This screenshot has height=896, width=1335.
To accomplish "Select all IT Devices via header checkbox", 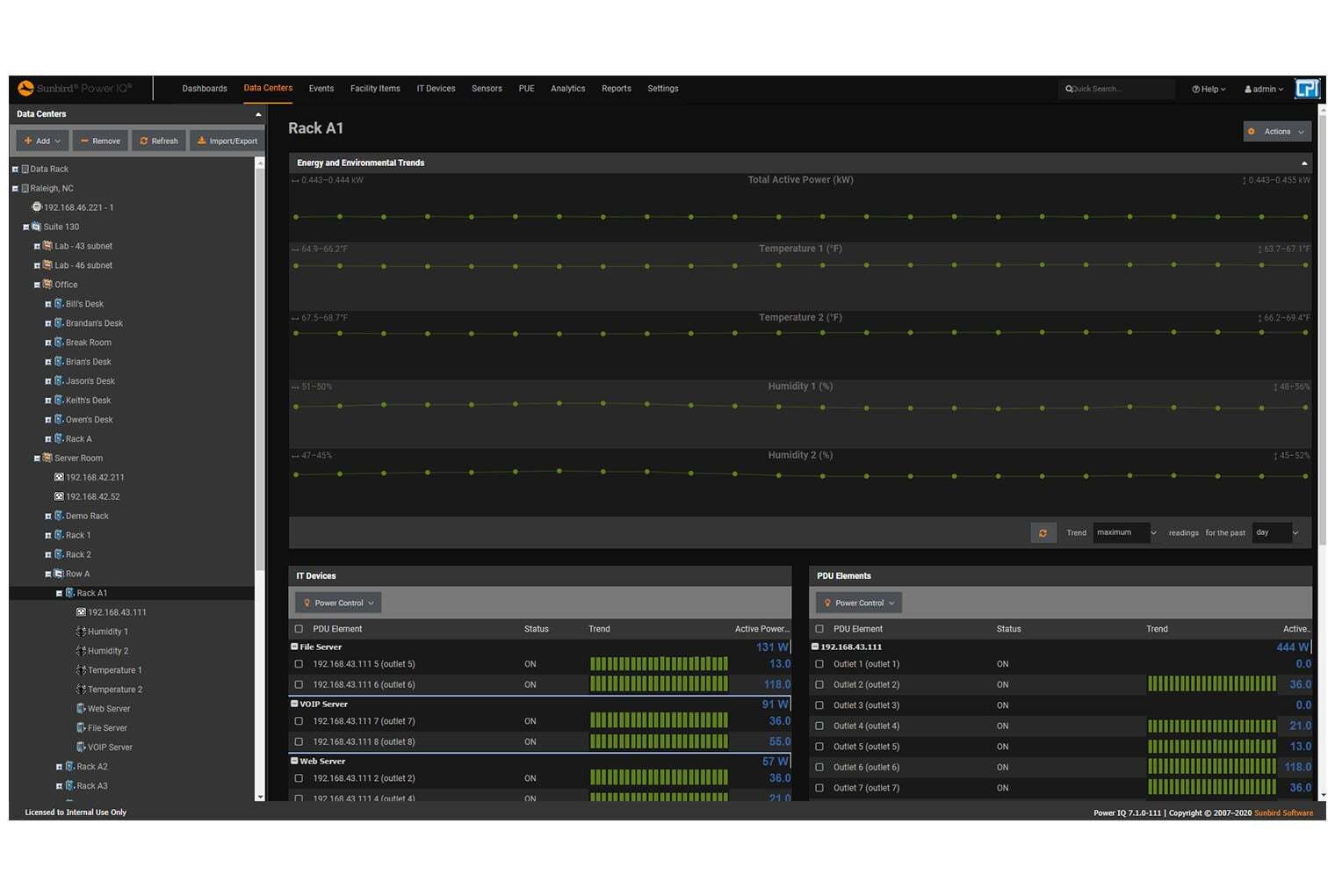I will point(299,629).
